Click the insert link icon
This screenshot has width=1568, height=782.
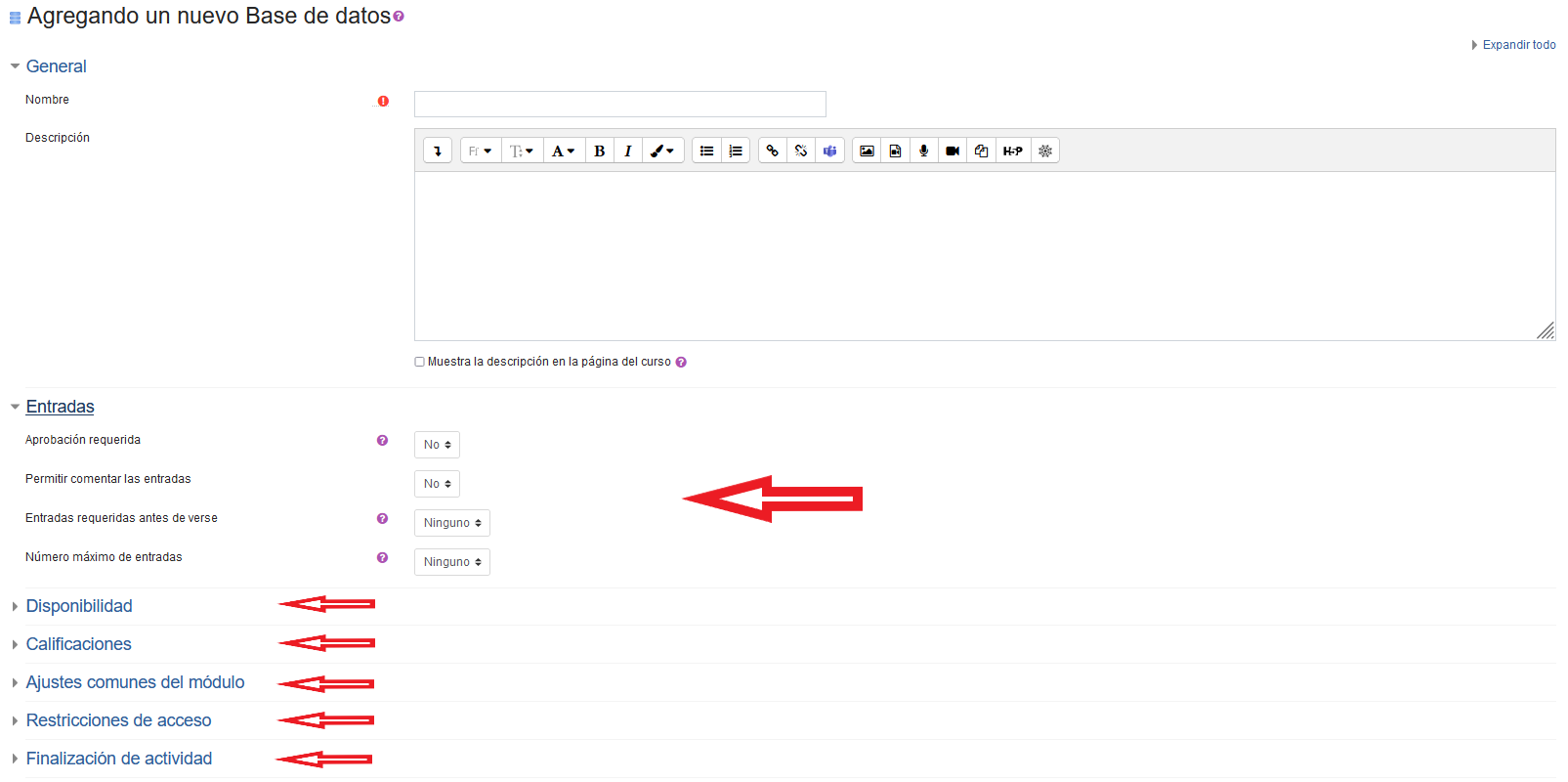pyautogui.click(x=773, y=151)
